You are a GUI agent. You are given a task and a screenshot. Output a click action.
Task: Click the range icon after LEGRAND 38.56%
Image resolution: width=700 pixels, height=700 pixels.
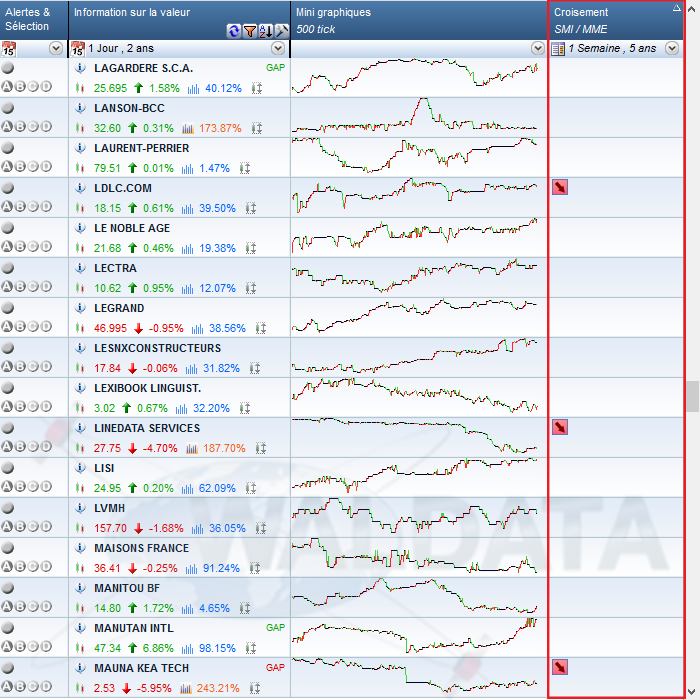coord(261,329)
